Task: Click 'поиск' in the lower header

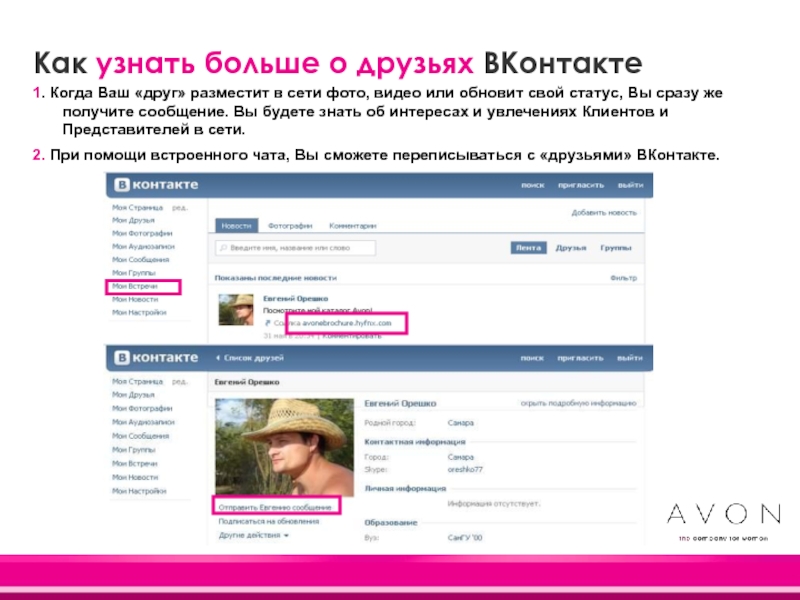Action: [532, 358]
